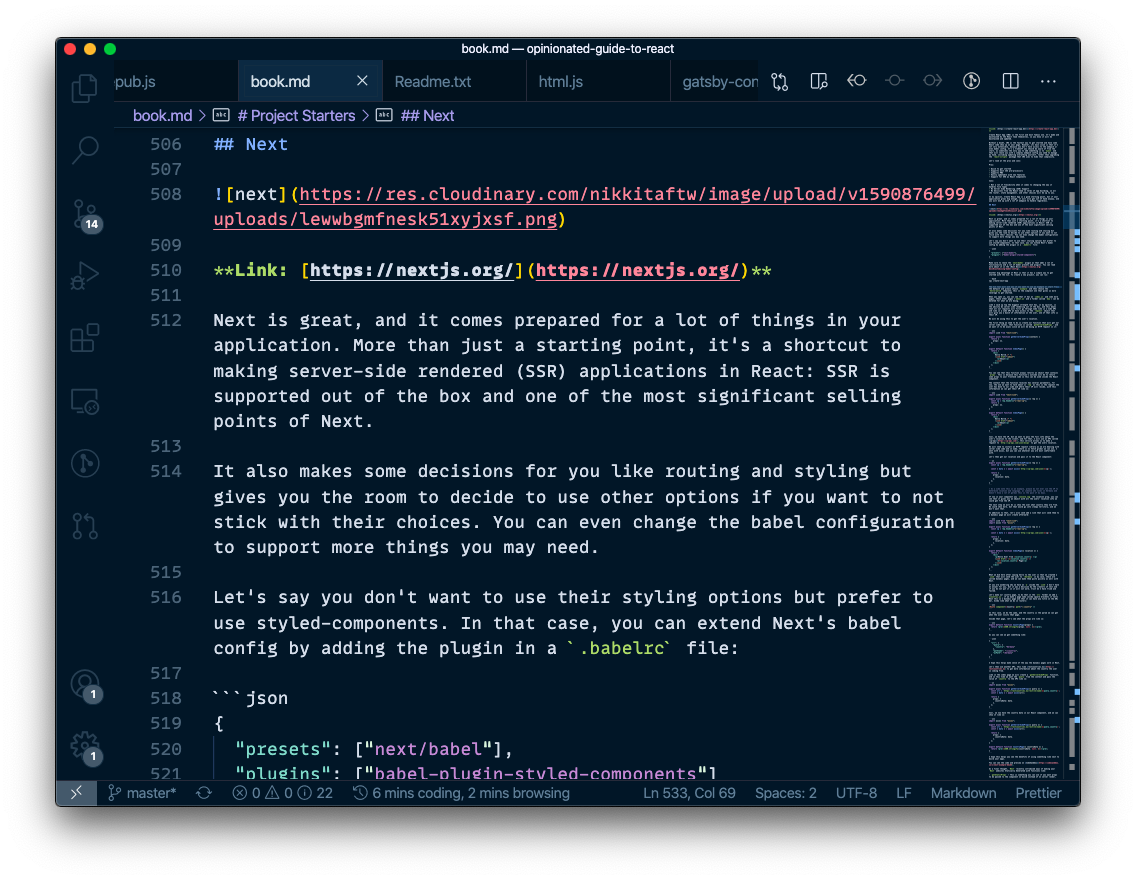This screenshot has height=880, width=1136.
Task: Click the '## Next' heading on line 506
Action: (251, 144)
